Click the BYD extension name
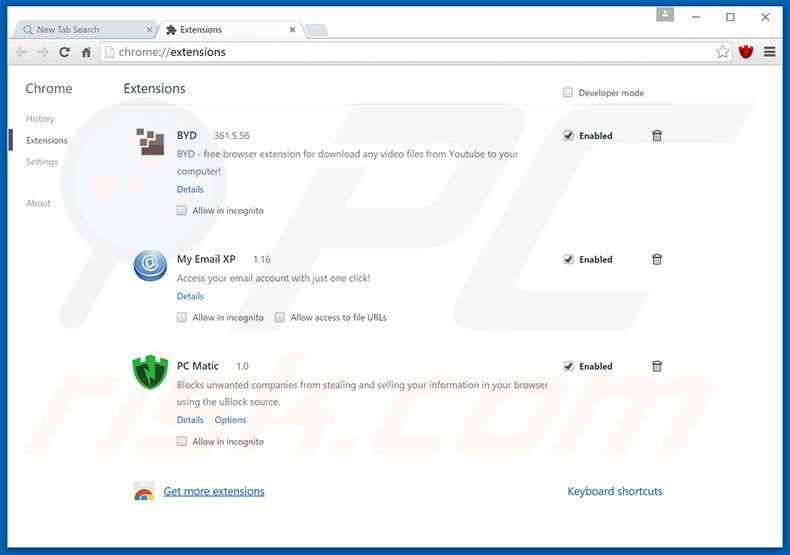 tap(186, 135)
